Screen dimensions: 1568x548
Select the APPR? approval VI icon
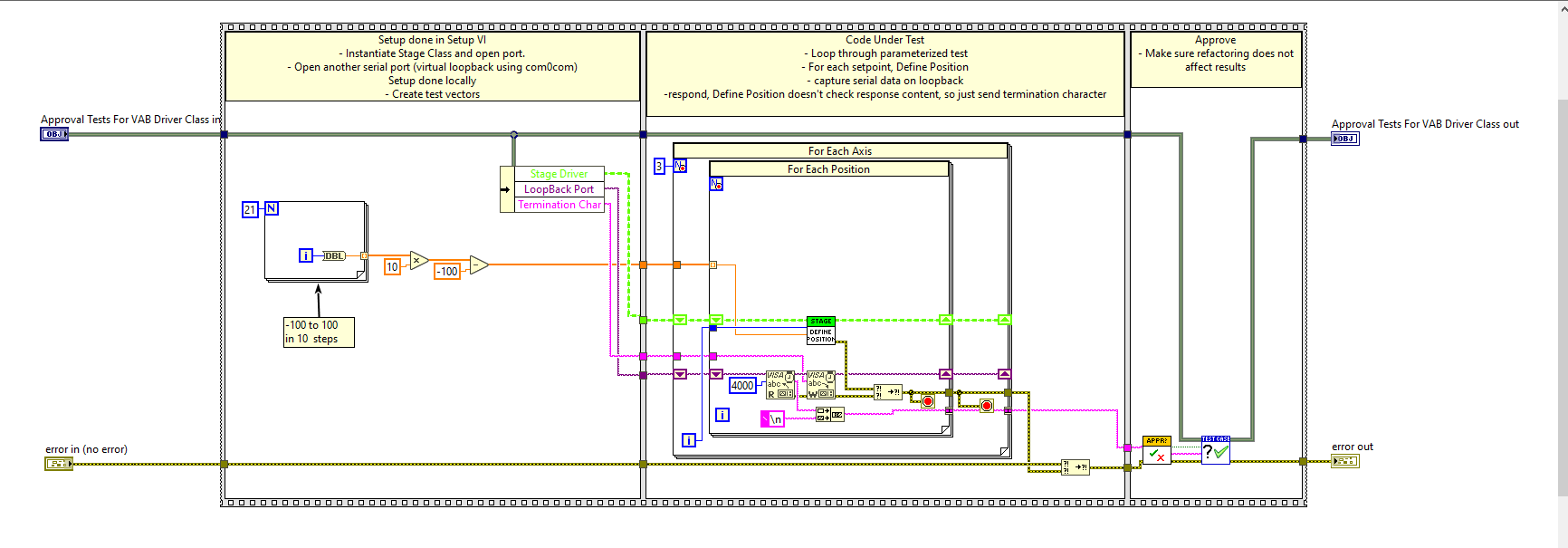coord(1156,450)
